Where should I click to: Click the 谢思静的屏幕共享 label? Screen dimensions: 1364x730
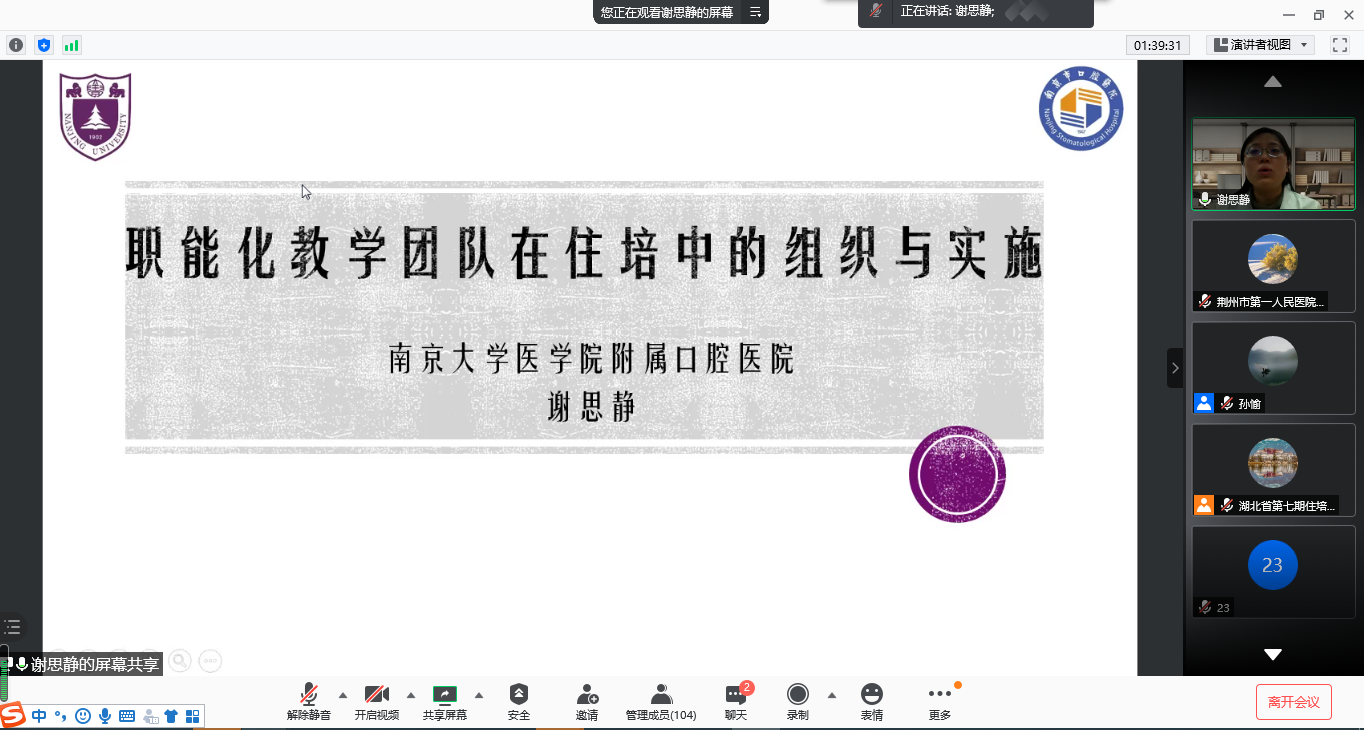click(x=95, y=664)
